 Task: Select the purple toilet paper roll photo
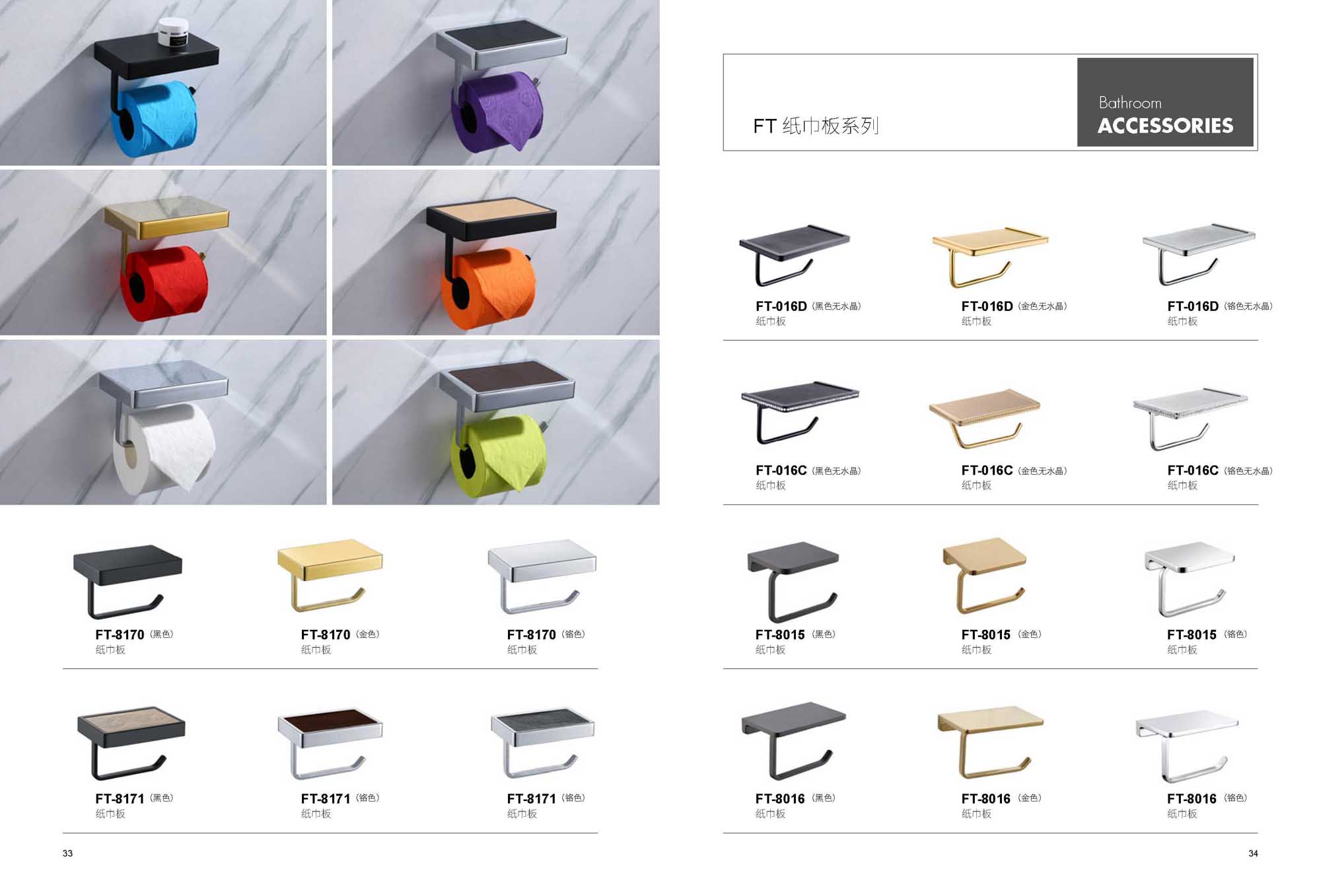point(495,83)
